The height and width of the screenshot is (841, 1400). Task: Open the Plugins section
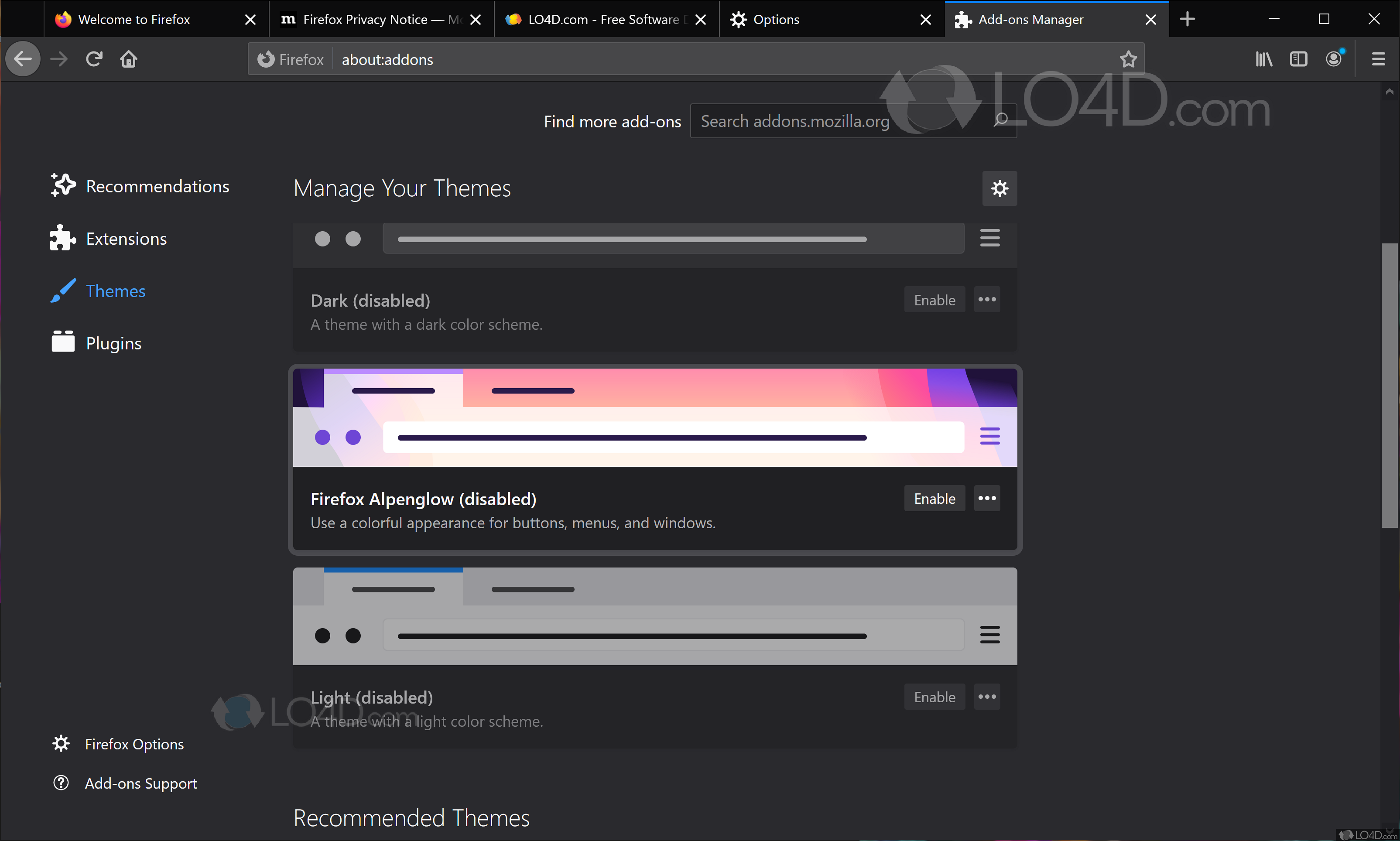click(113, 343)
